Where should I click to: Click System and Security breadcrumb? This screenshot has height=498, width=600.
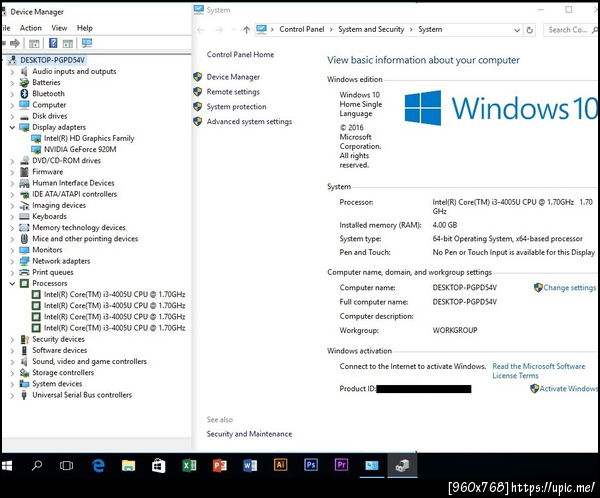[x=371, y=29]
